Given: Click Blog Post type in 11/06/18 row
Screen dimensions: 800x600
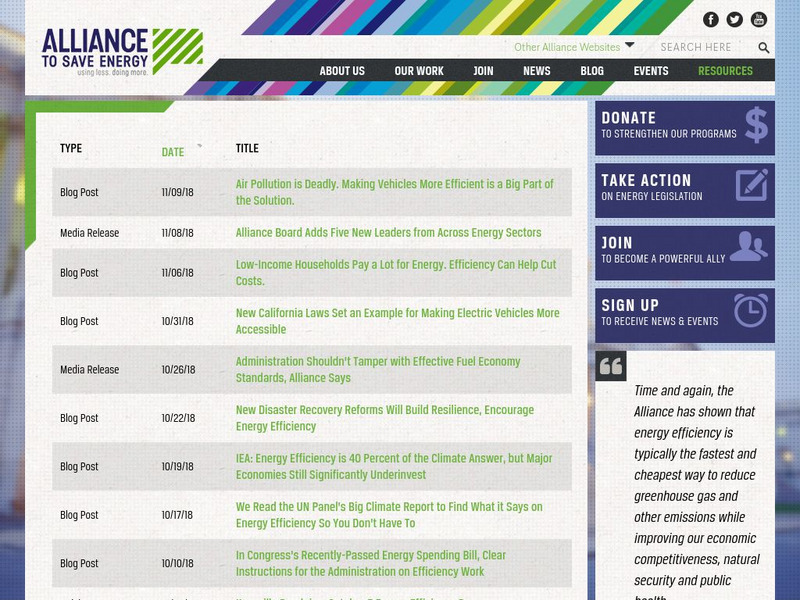Looking at the screenshot, I should tap(79, 272).
